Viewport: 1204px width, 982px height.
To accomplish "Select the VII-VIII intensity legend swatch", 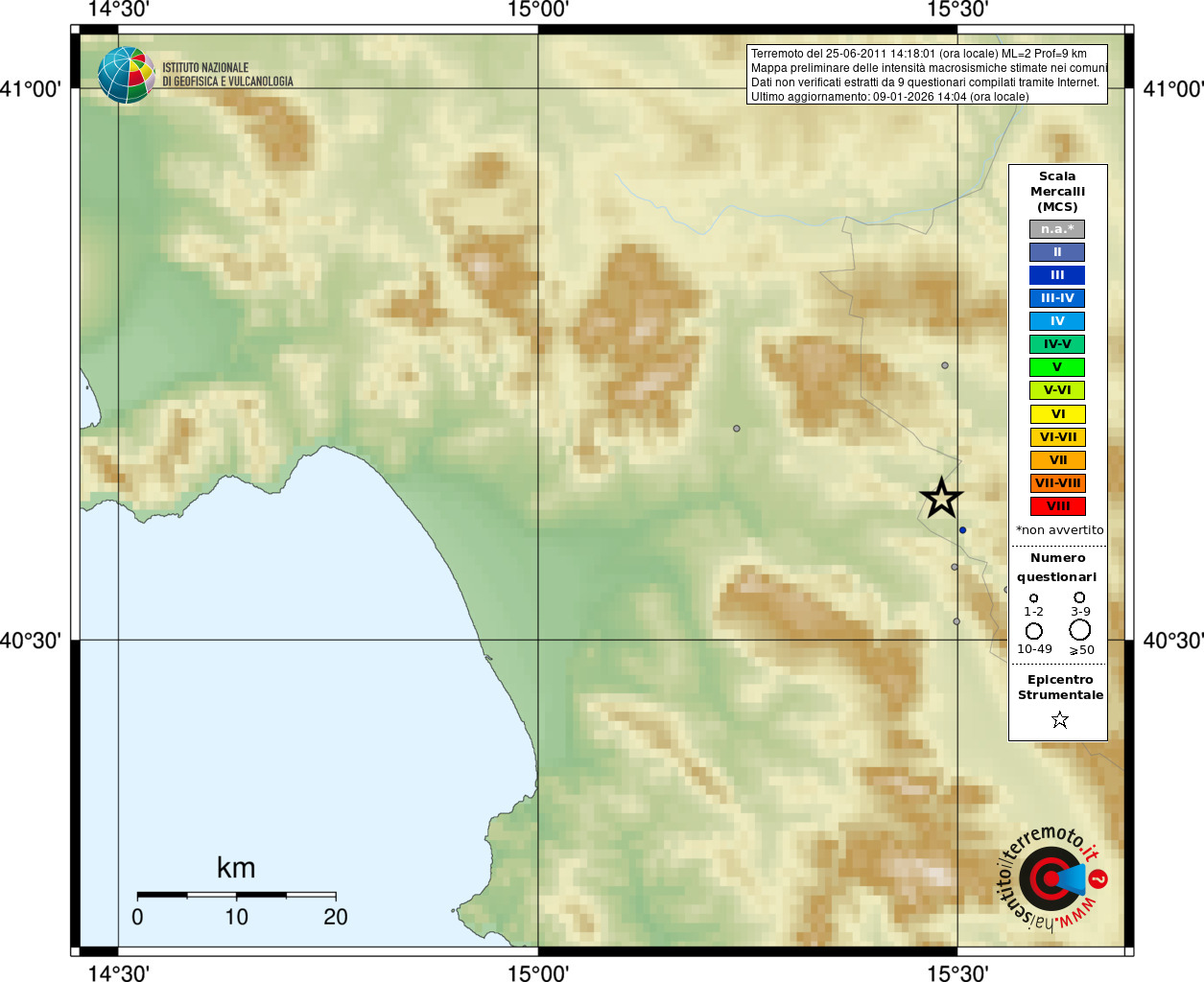I will tap(1058, 483).
